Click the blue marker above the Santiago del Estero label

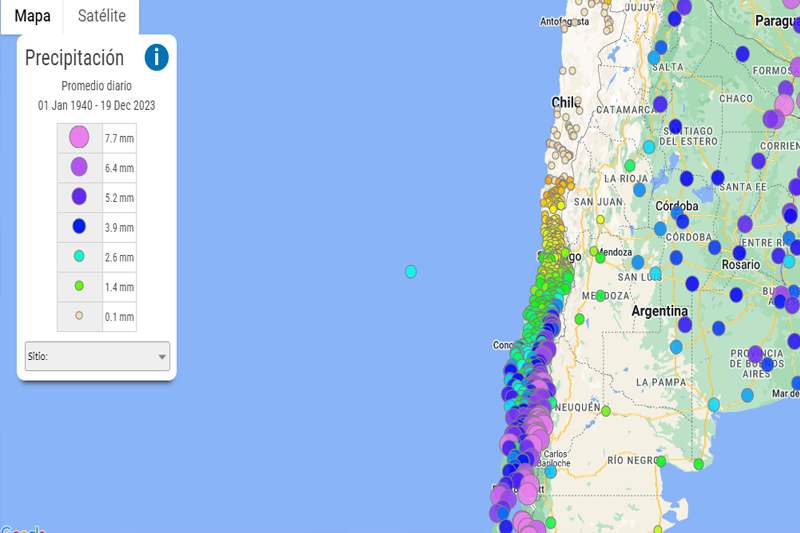pos(676,128)
